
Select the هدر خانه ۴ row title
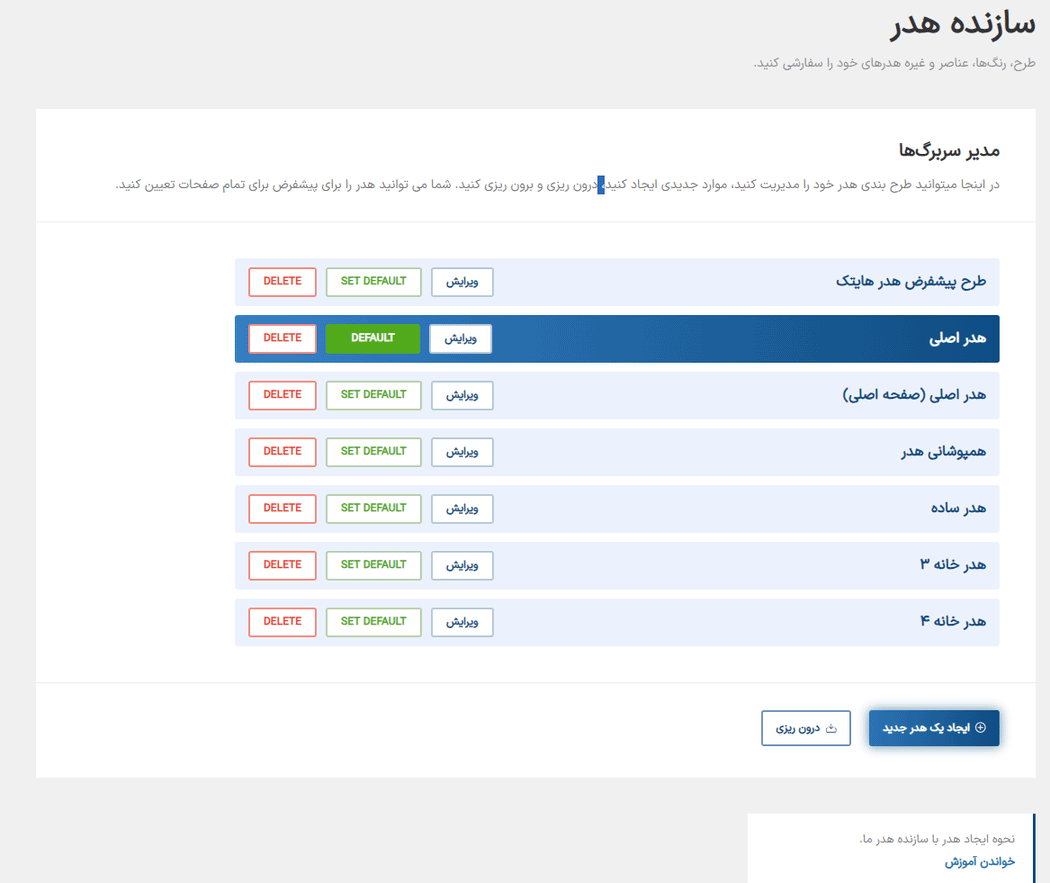[953, 622]
